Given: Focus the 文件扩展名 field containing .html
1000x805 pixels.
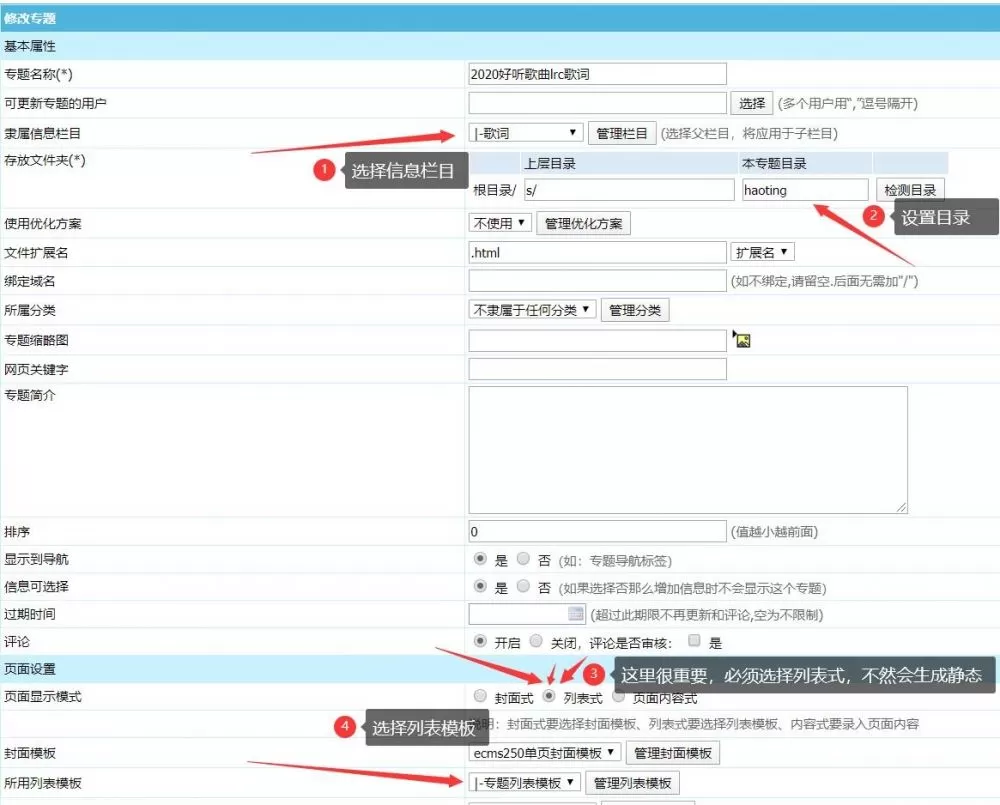Looking at the screenshot, I should click(x=598, y=253).
